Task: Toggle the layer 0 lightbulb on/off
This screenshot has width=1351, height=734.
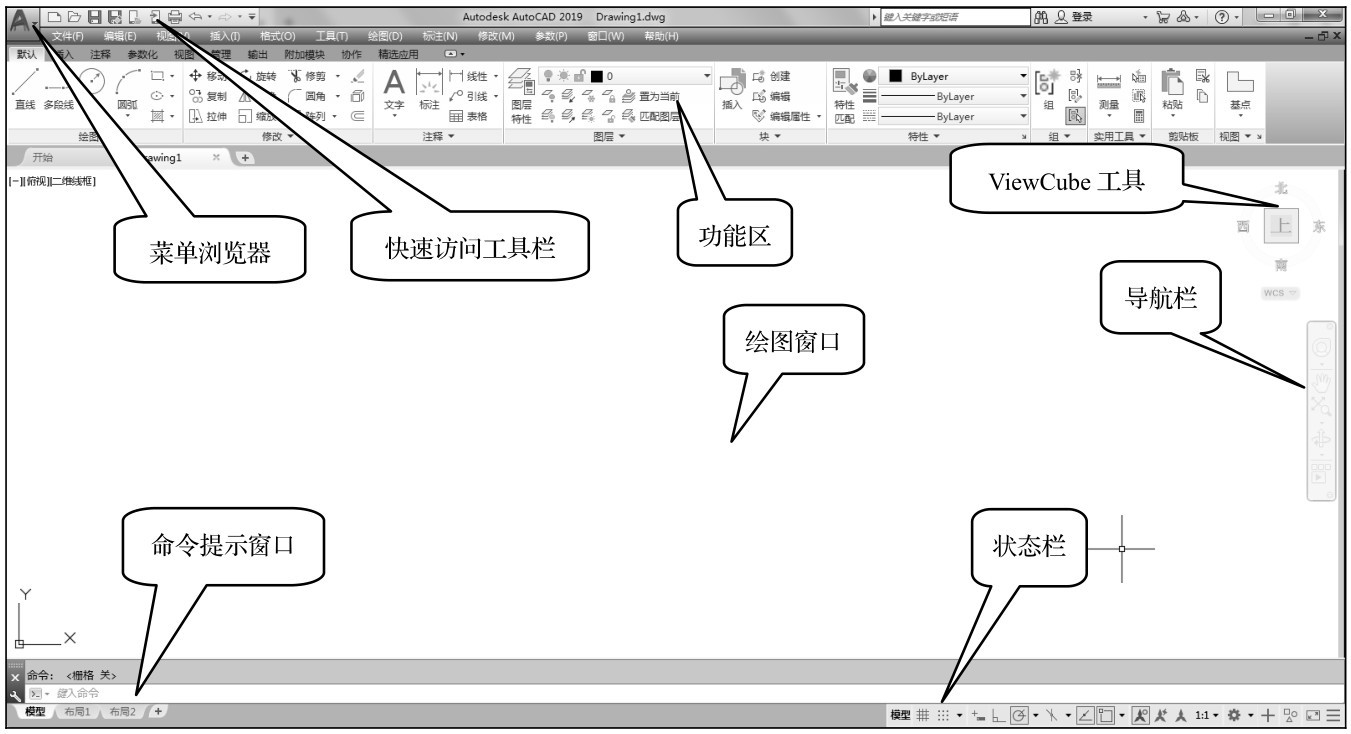Action: click(546, 76)
